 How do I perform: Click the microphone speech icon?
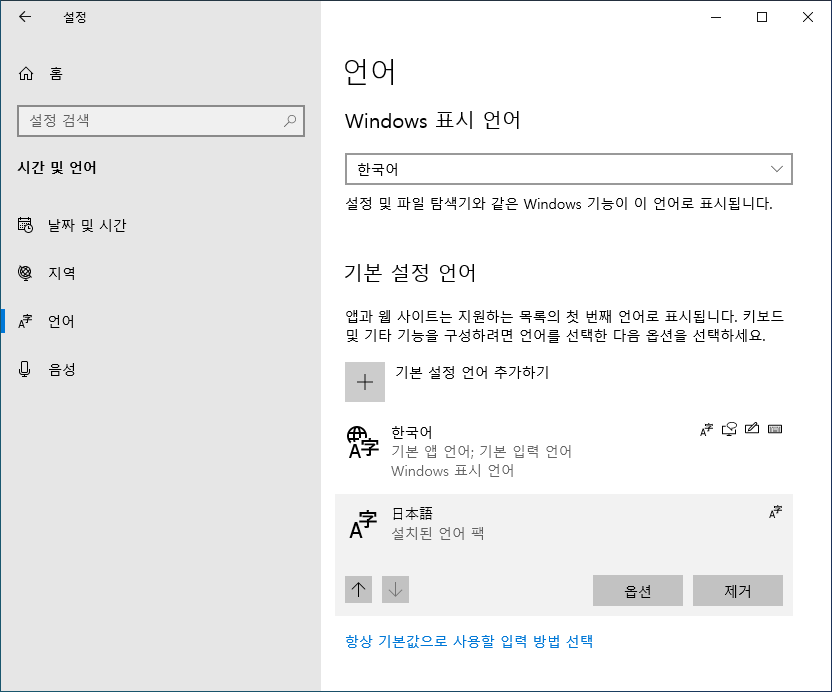24,369
